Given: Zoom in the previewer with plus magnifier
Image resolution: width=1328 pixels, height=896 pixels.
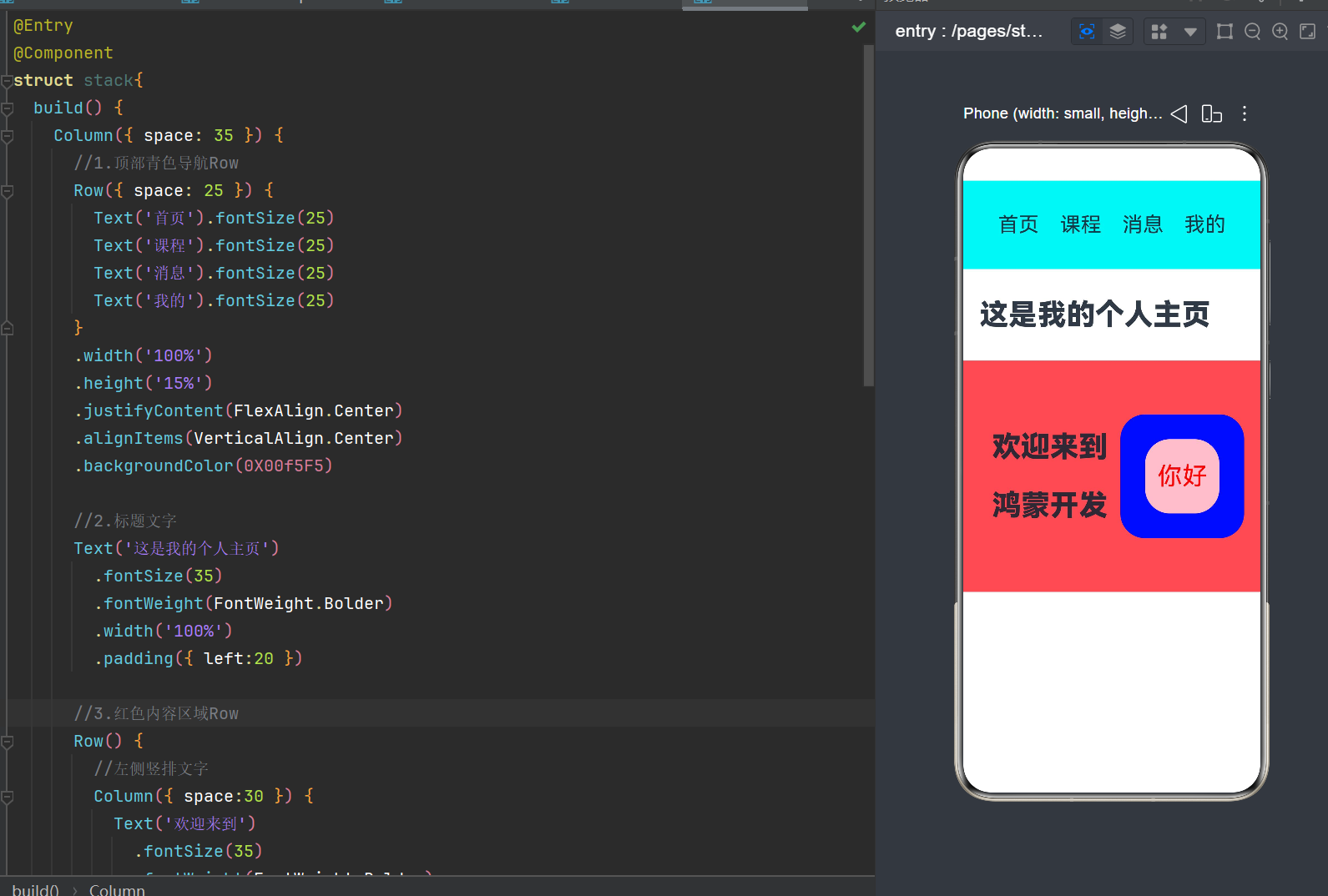Looking at the screenshot, I should tap(1280, 32).
